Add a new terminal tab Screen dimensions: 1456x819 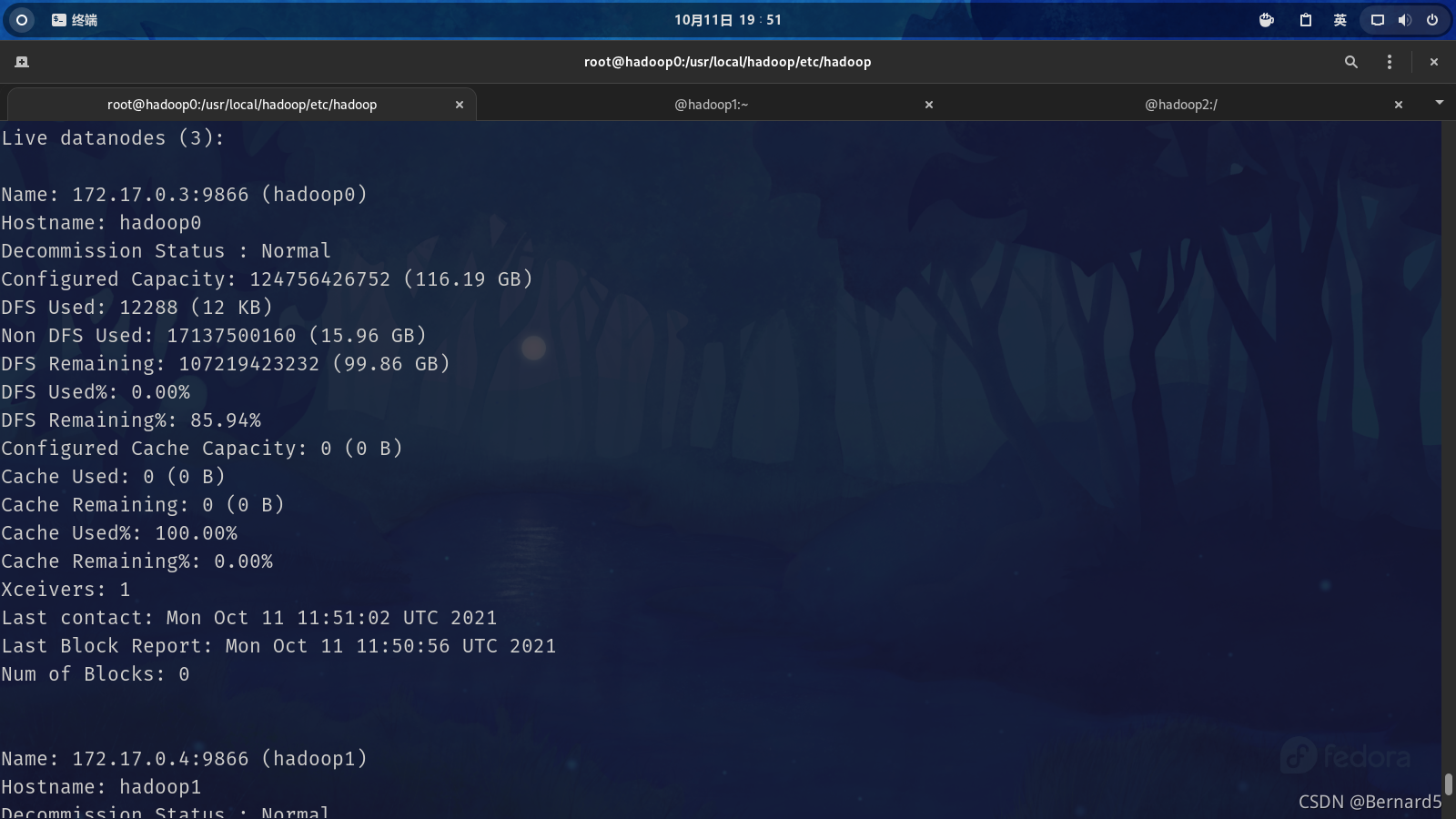click(x=22, y=62)
